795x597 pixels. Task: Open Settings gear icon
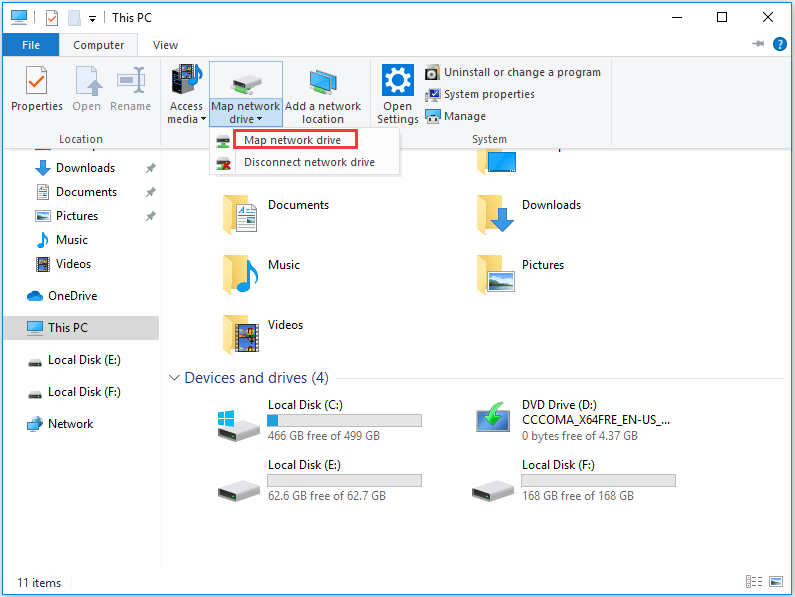[x=398, y=80]
